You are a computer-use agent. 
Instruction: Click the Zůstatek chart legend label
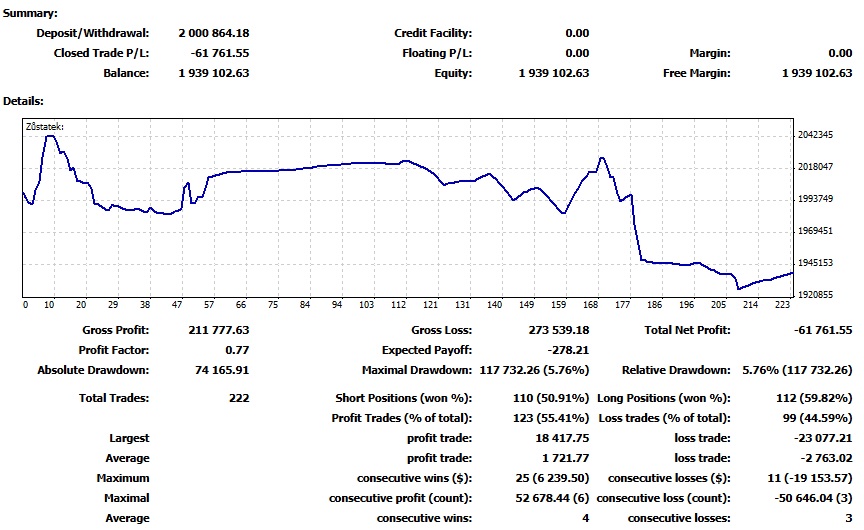(x=45, y=127)
